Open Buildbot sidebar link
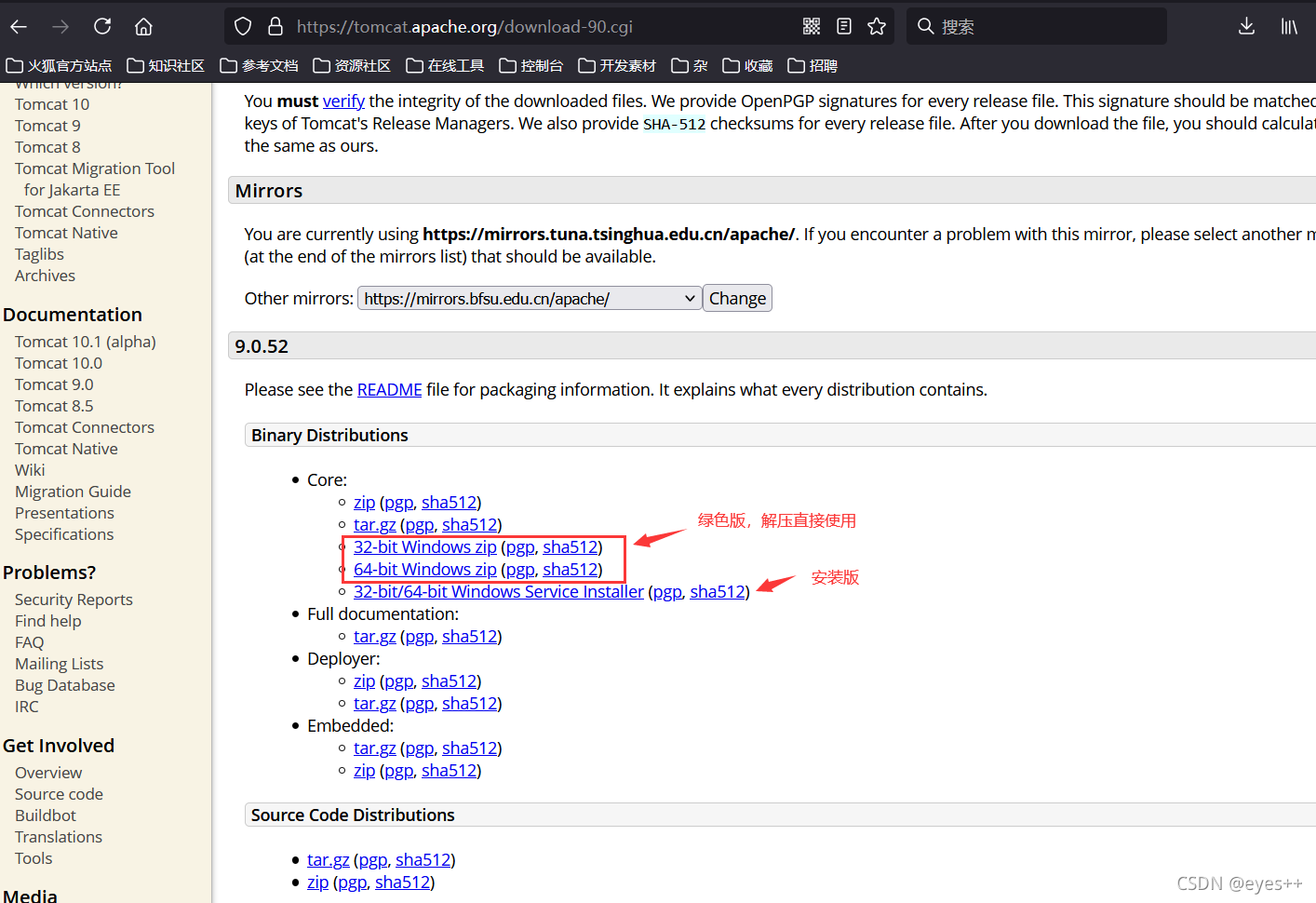This screenshot has height=903, width=1316. click(46, 815)
